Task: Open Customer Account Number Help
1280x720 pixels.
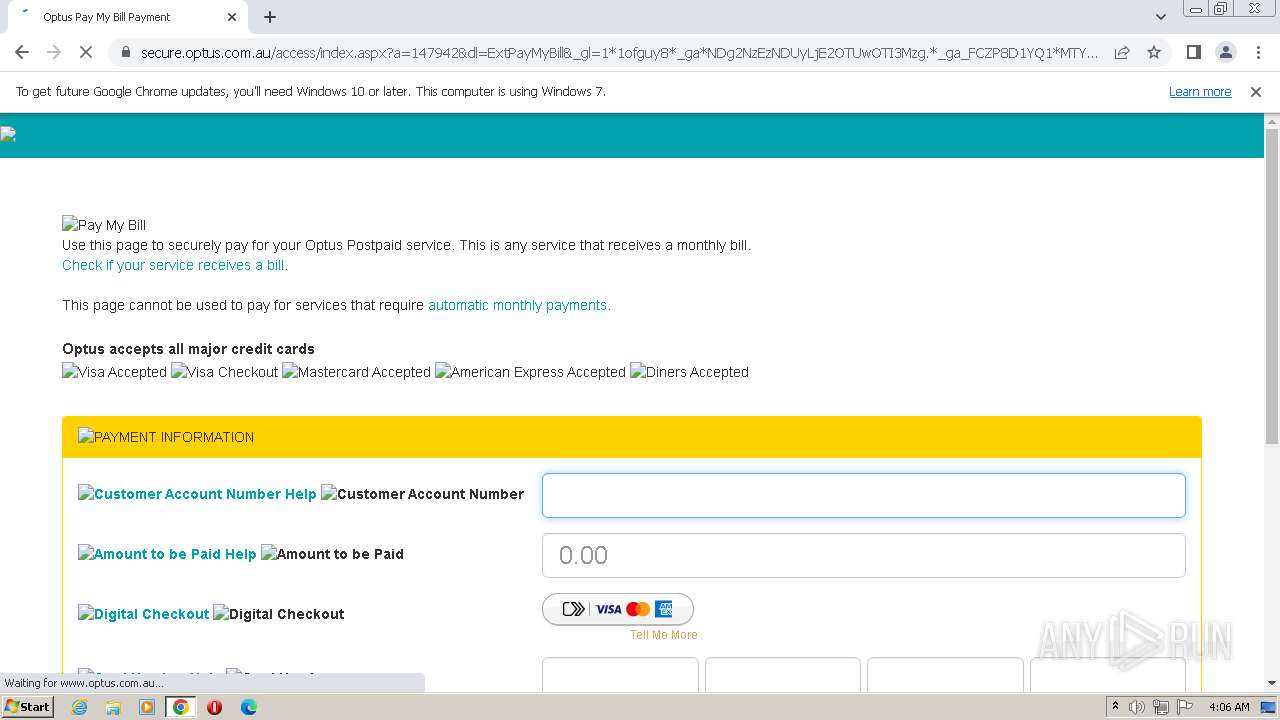Action: [x=197, y=494]
